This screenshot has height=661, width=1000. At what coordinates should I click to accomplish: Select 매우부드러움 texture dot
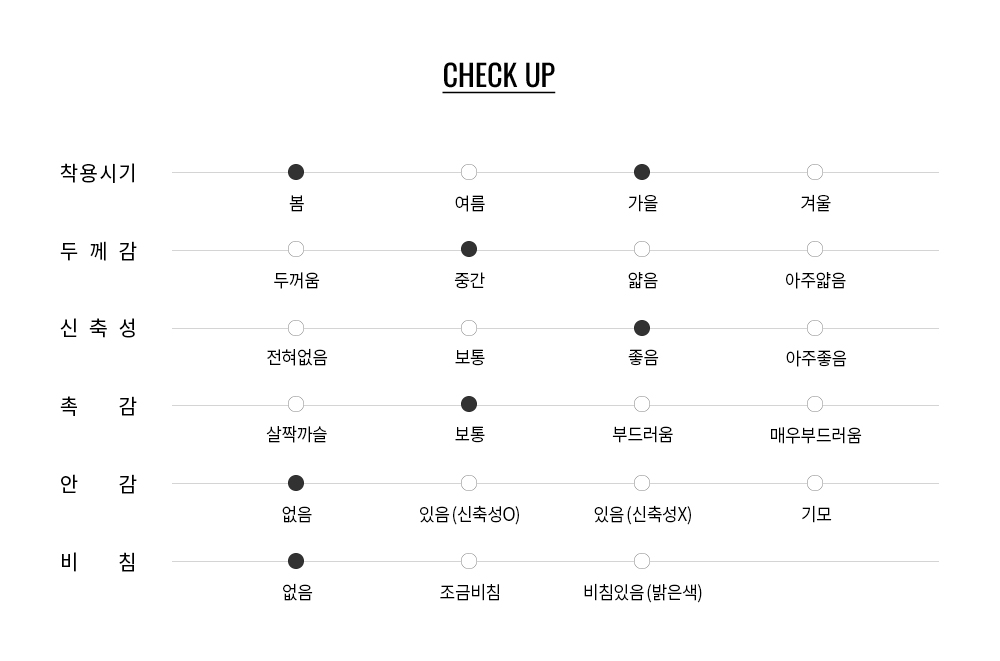814,404
